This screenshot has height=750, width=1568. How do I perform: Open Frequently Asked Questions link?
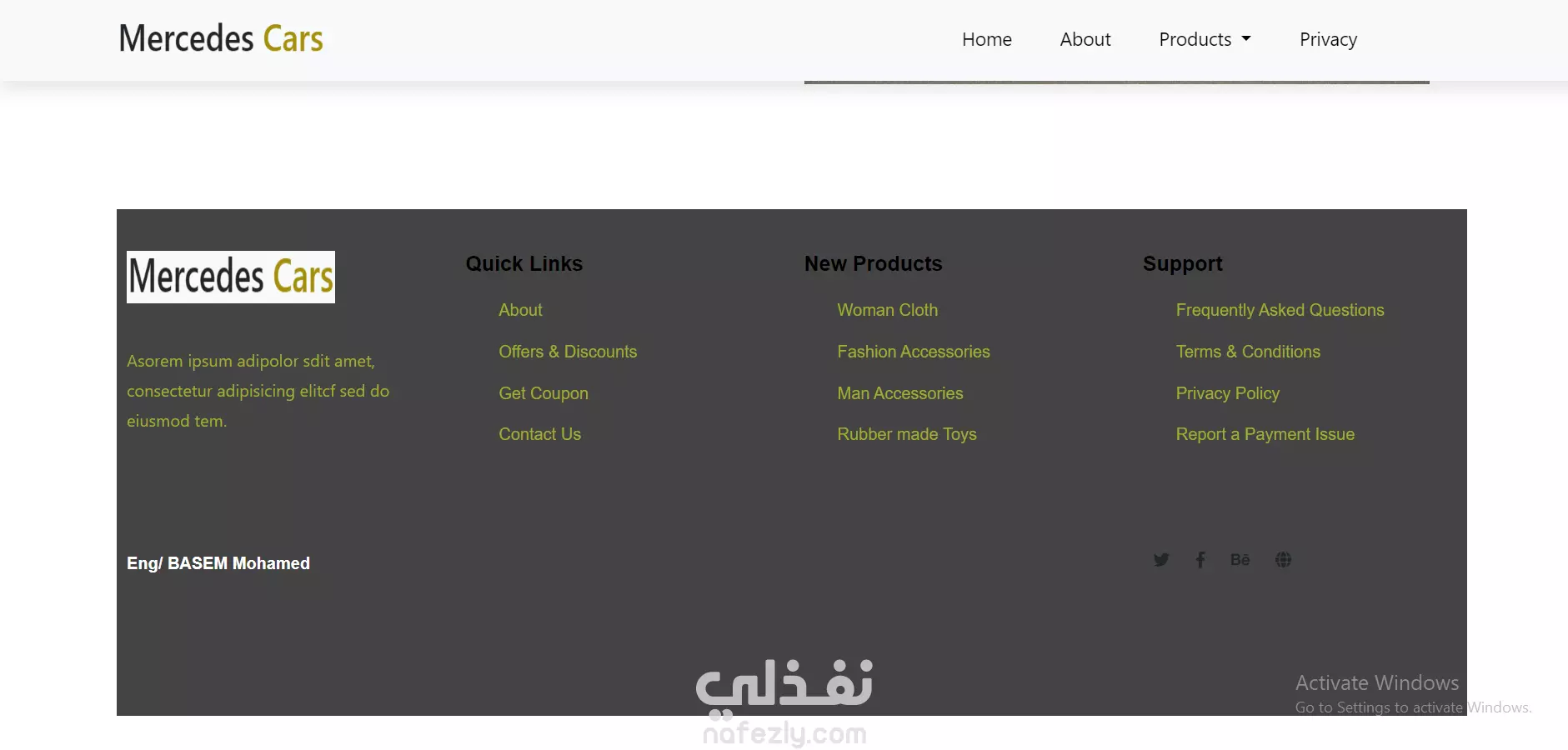(x=1280, y=310)
